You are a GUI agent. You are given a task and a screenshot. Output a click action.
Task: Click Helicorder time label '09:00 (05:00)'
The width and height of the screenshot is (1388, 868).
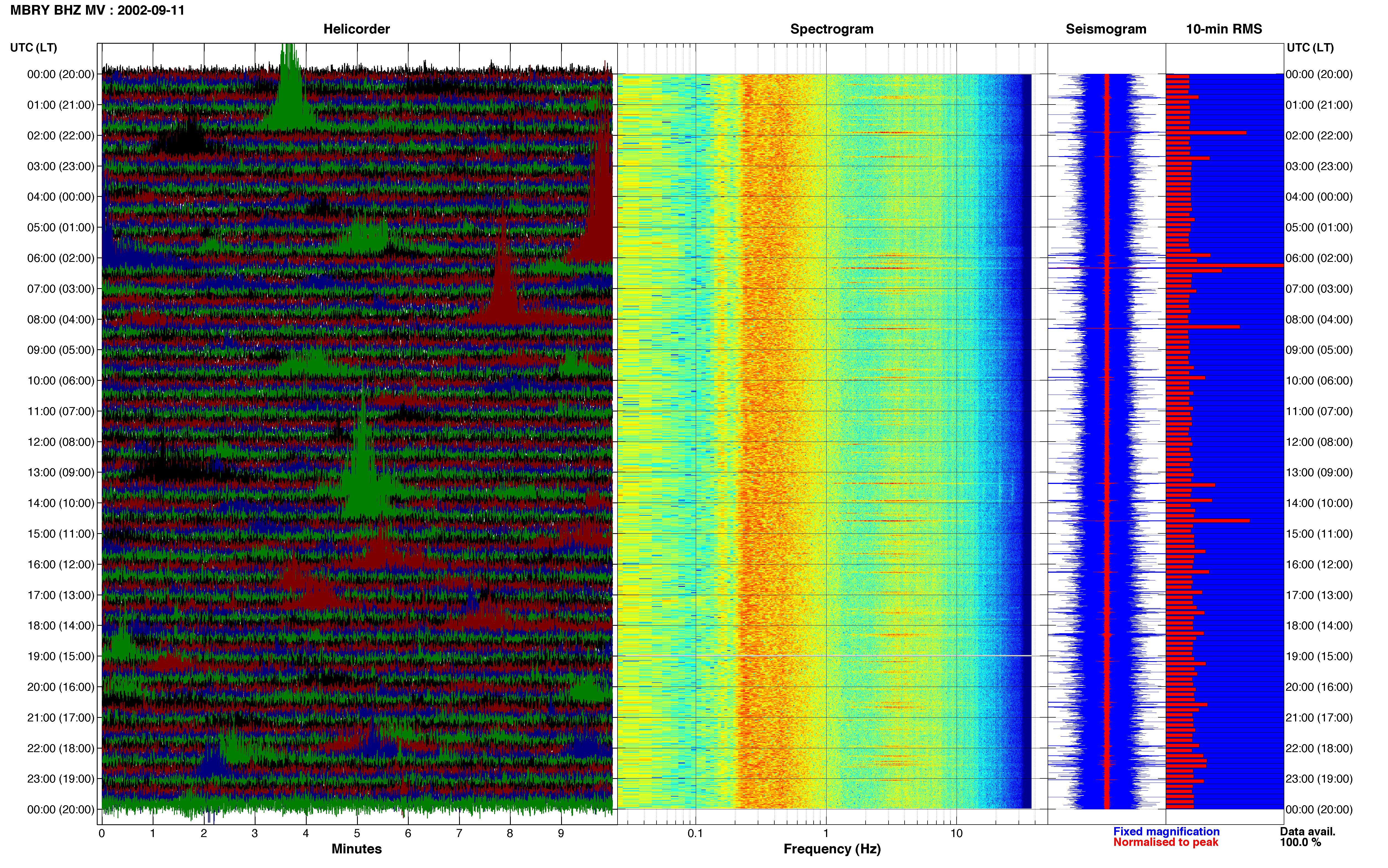61,350
